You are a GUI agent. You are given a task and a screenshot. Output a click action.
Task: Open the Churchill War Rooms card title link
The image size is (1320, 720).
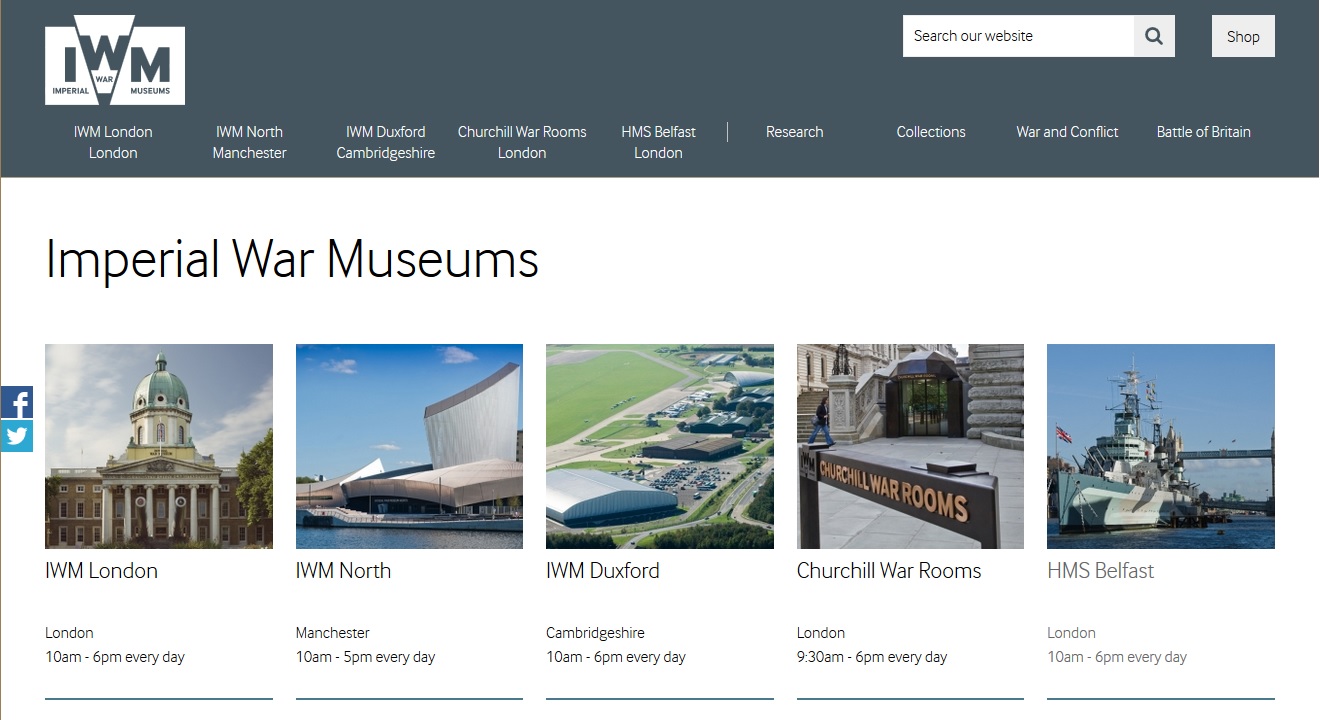click(x=889, y=571)
